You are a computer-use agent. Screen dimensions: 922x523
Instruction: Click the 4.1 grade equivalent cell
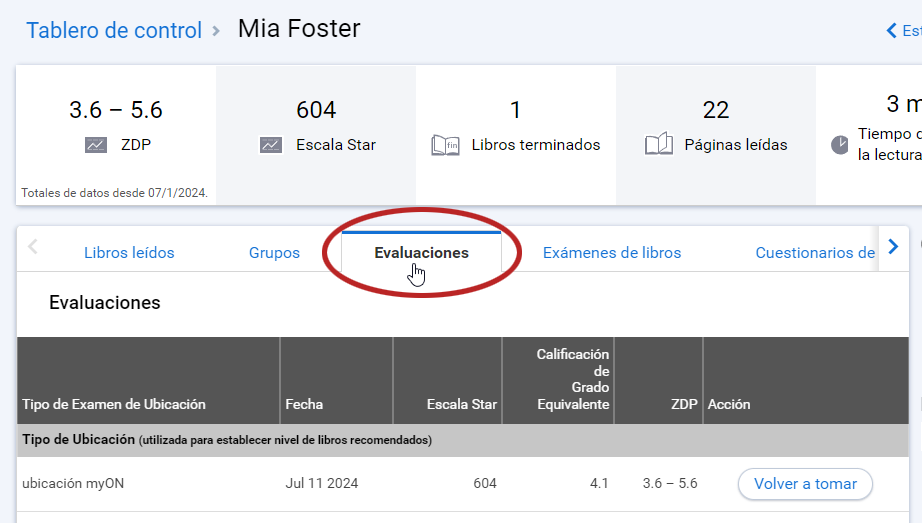click(599, 484)
